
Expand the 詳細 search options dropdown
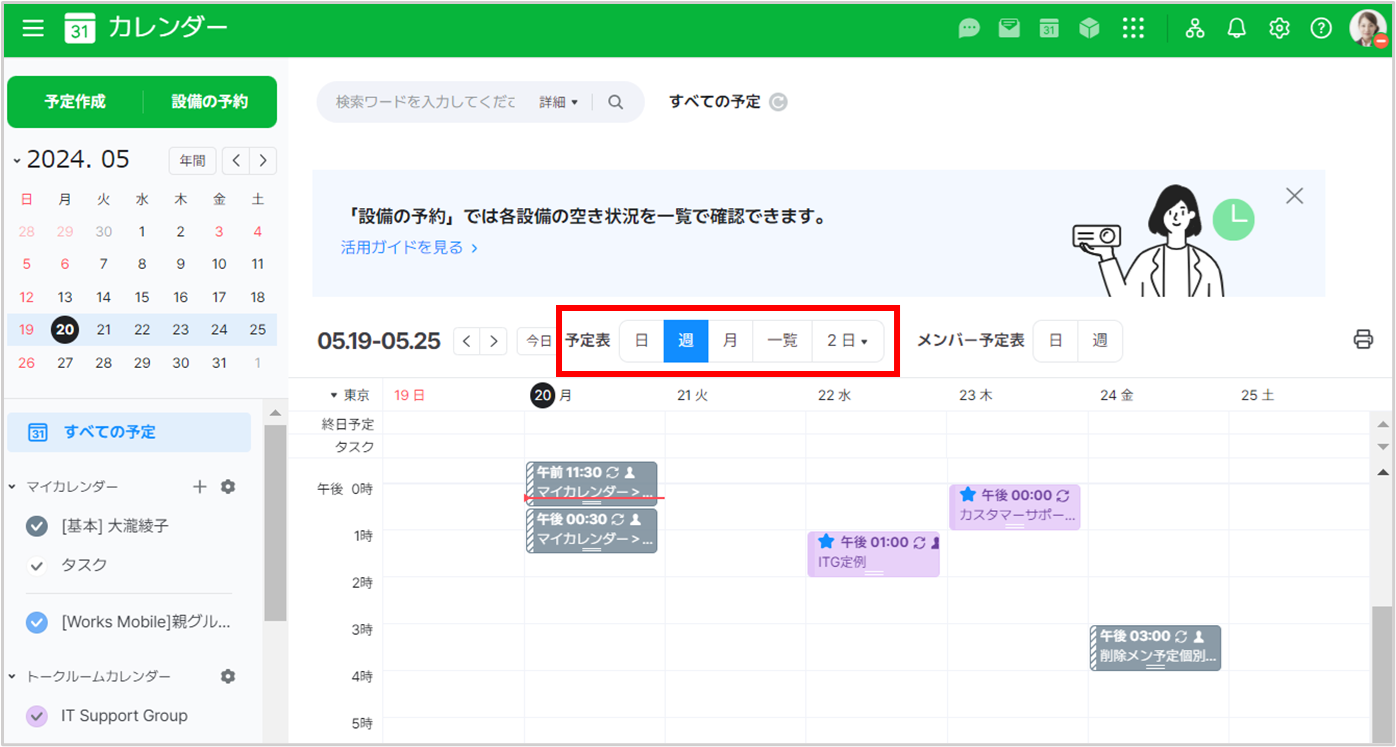pyautogui.click(x=559, y=102)
